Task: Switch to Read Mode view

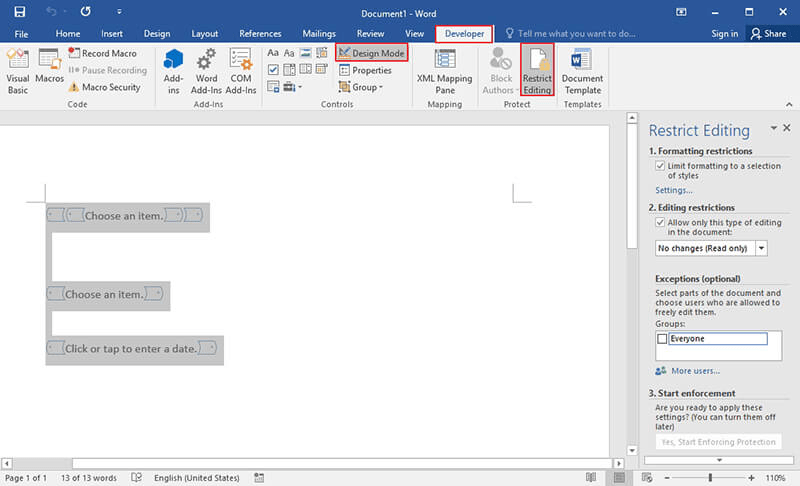Action: 591,478
